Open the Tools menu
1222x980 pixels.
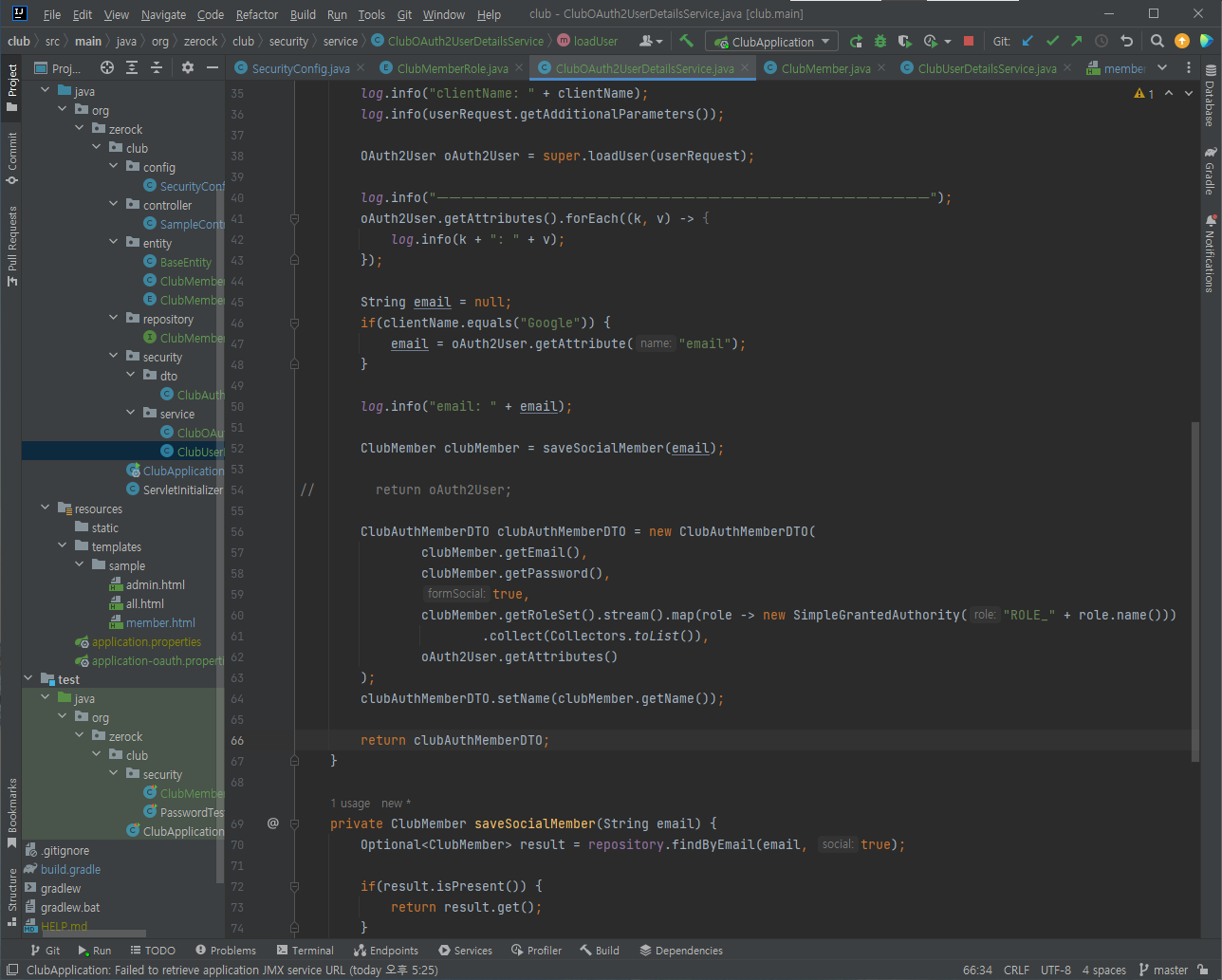pos(371,14)
